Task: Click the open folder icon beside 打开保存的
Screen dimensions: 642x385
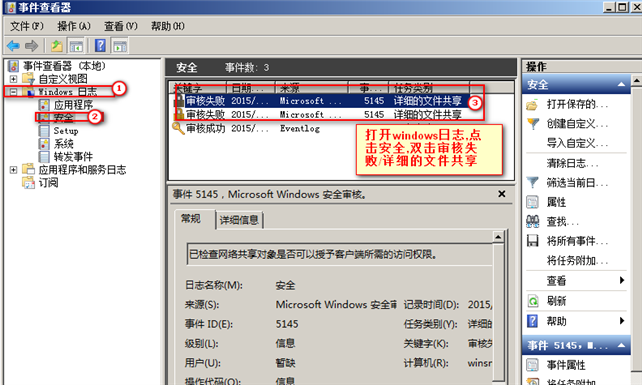Action: tap(532, 105)
